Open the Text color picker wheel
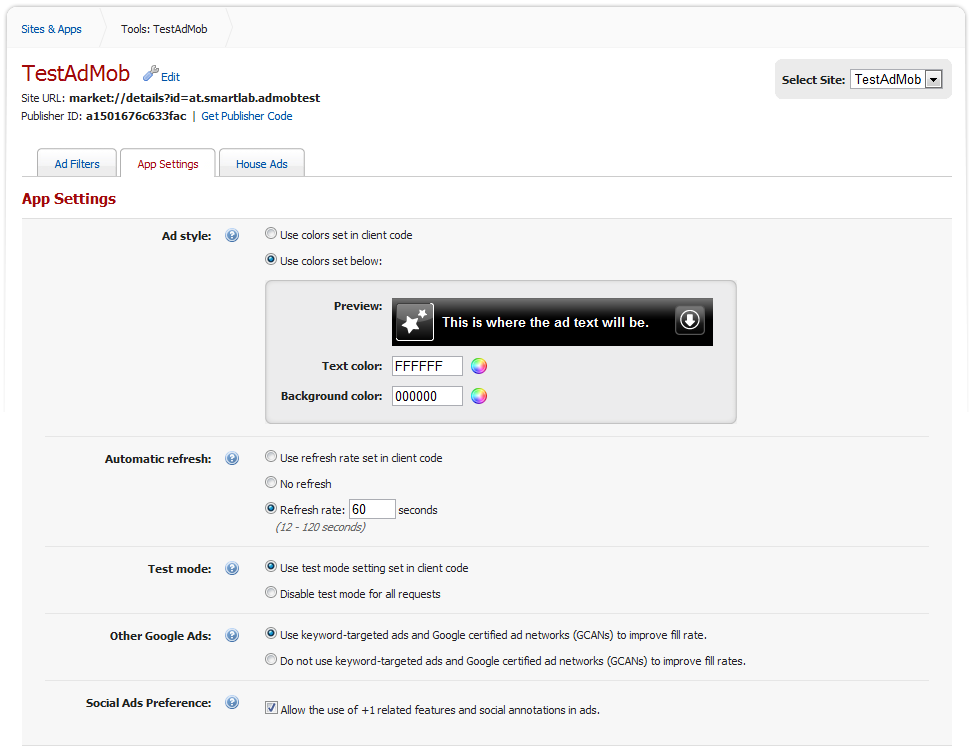 tap(479, 366)
